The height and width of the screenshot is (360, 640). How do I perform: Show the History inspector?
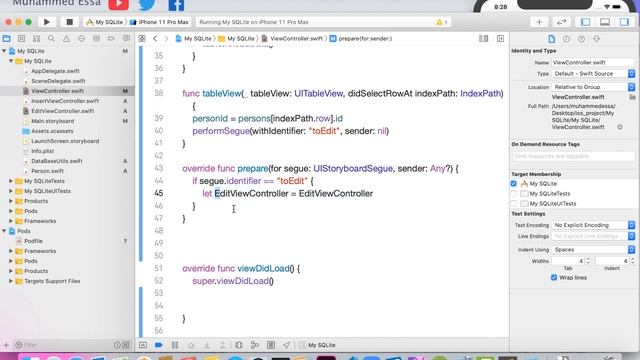click(x=566, y=39)
